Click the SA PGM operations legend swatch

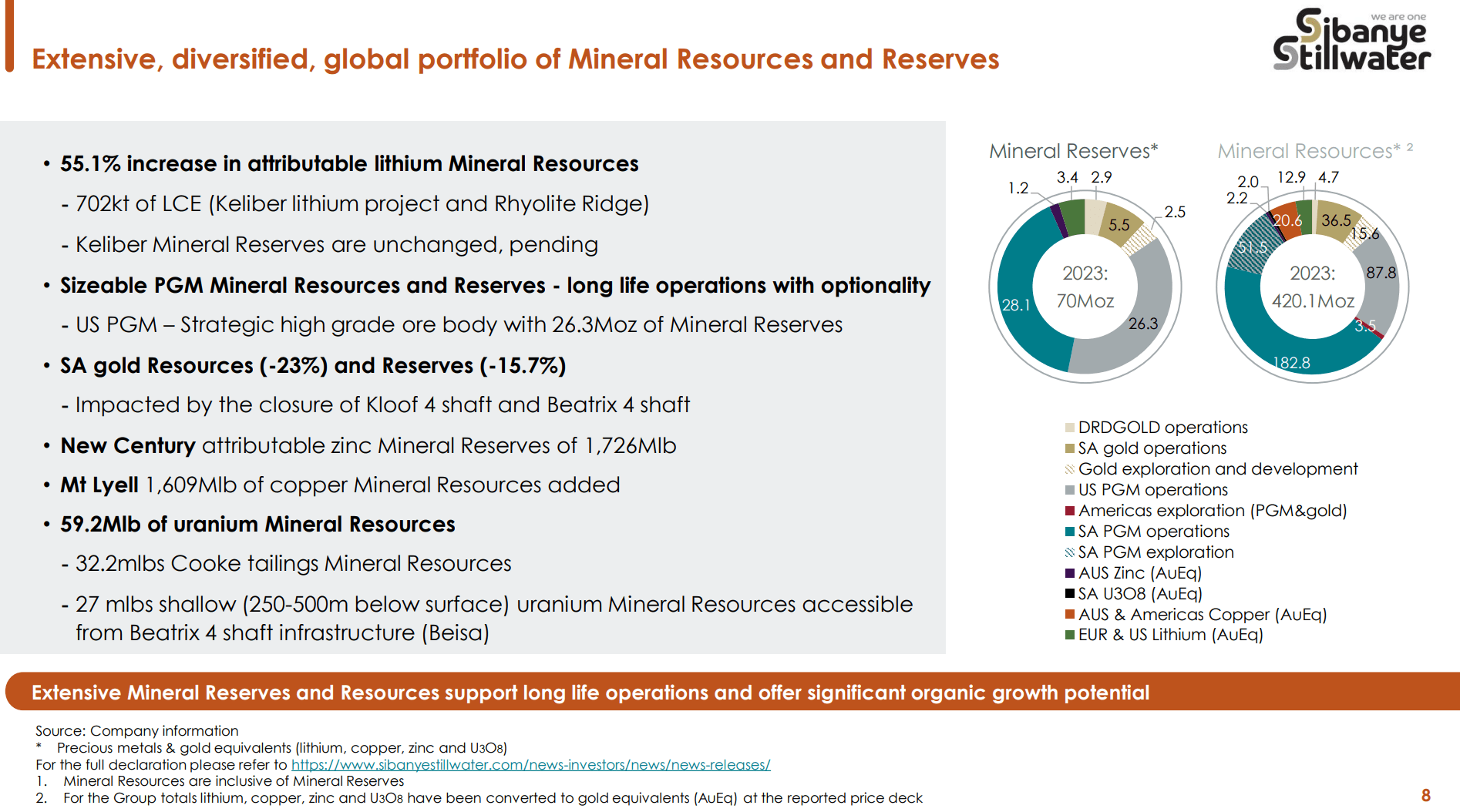[x=1069, y=532]
